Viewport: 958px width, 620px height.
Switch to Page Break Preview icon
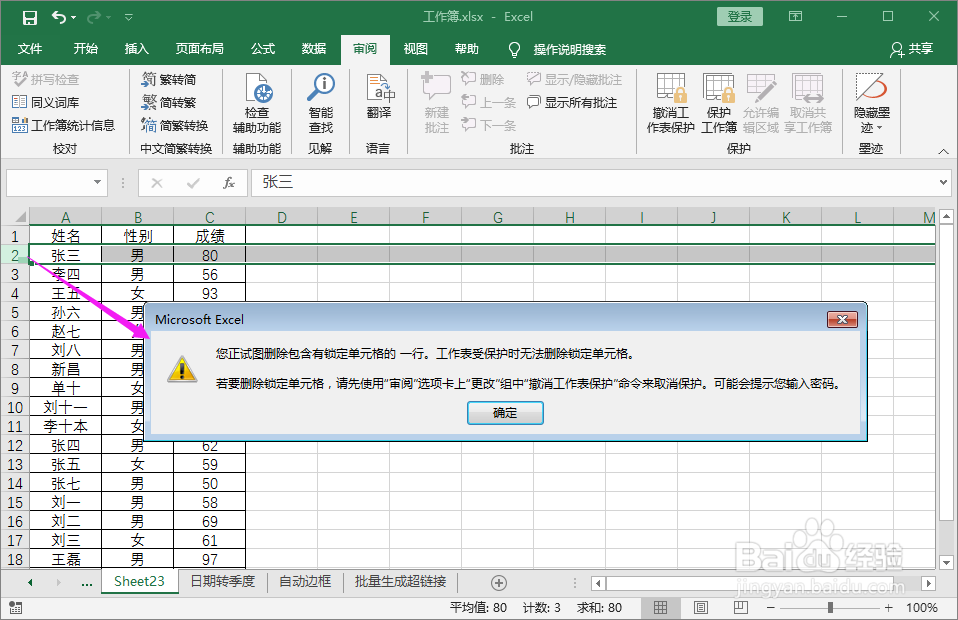click(x=740, y=608)
